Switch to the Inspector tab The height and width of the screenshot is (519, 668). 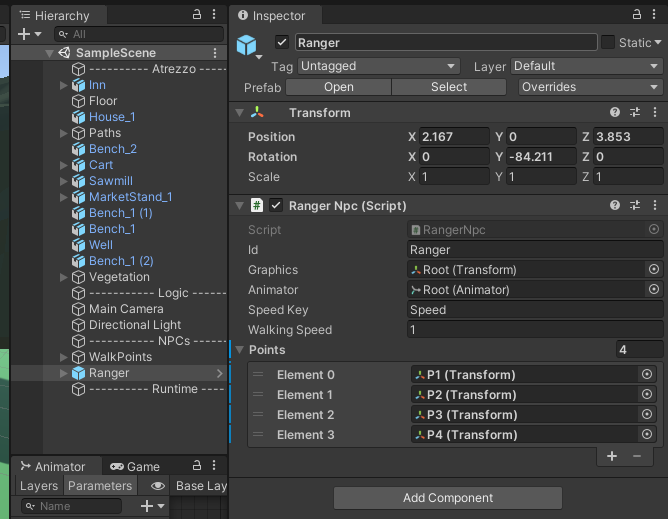tap(273, 16)
